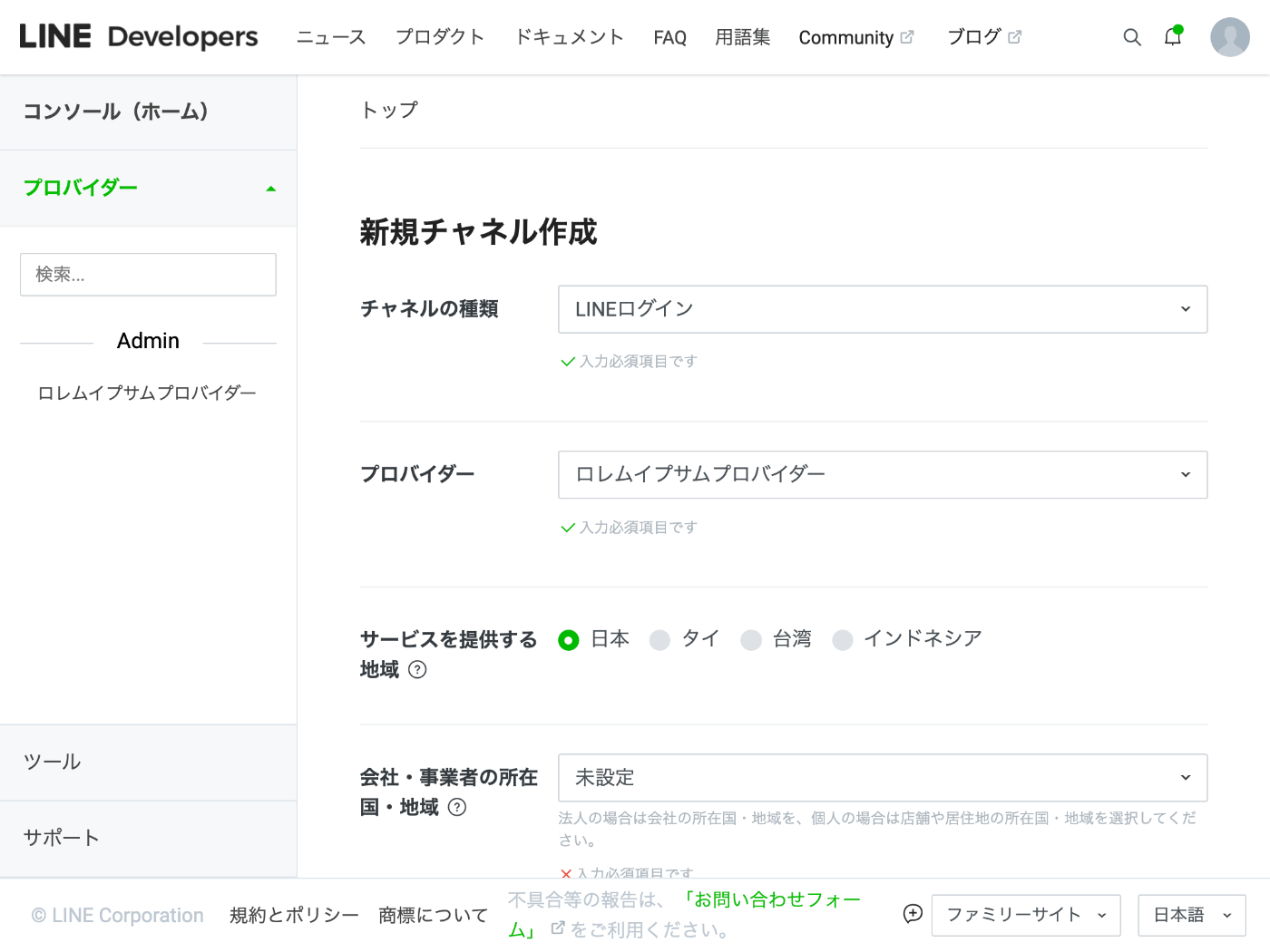Click the feedback speech bubble icon in footer
Image resolution: width=1270 pixels, height=952 pixels.
point(913,914)
